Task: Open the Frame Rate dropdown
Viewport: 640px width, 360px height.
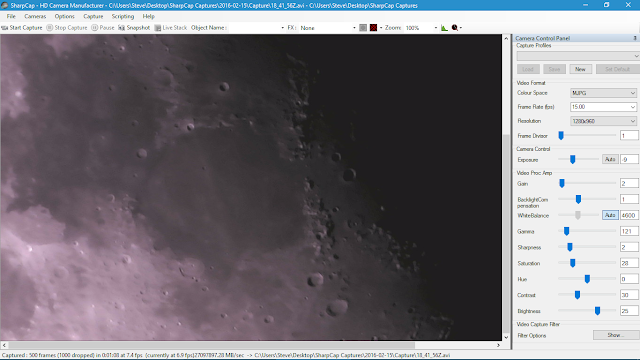Action: pos(603,107)
